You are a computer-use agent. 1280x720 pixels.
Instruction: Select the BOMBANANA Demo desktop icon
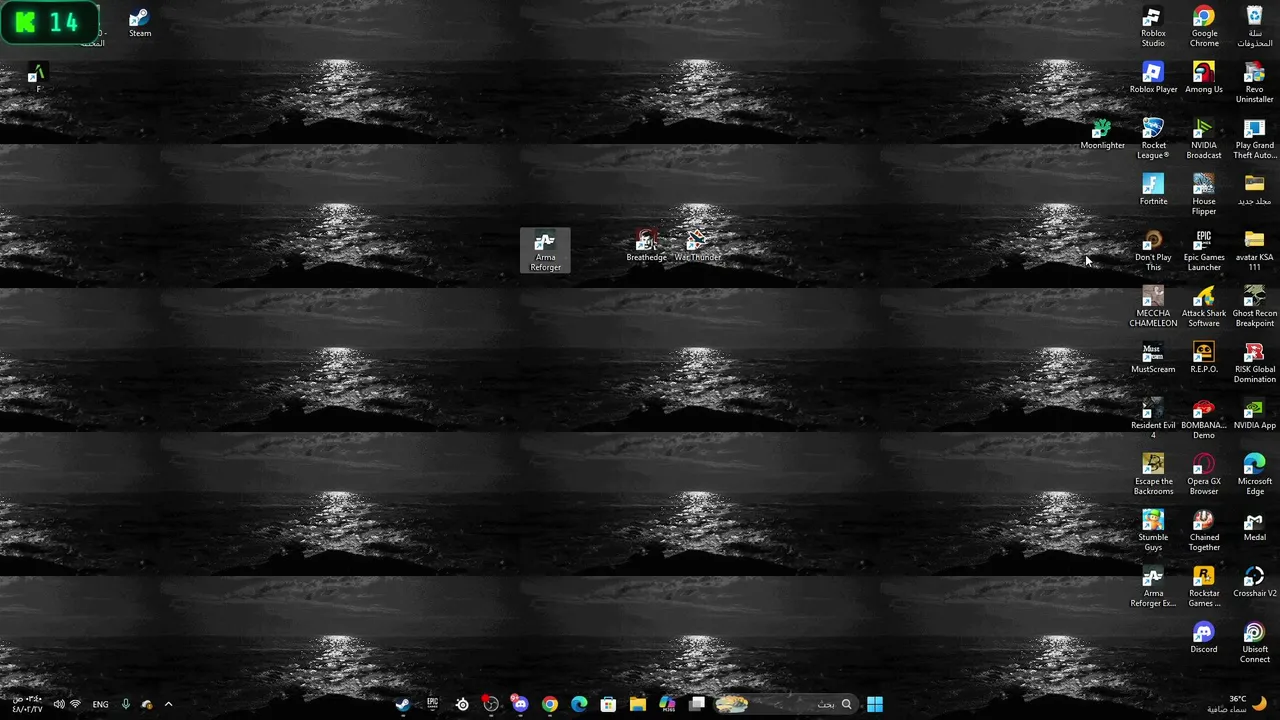pyautogui.click(x=1204, y=420)
